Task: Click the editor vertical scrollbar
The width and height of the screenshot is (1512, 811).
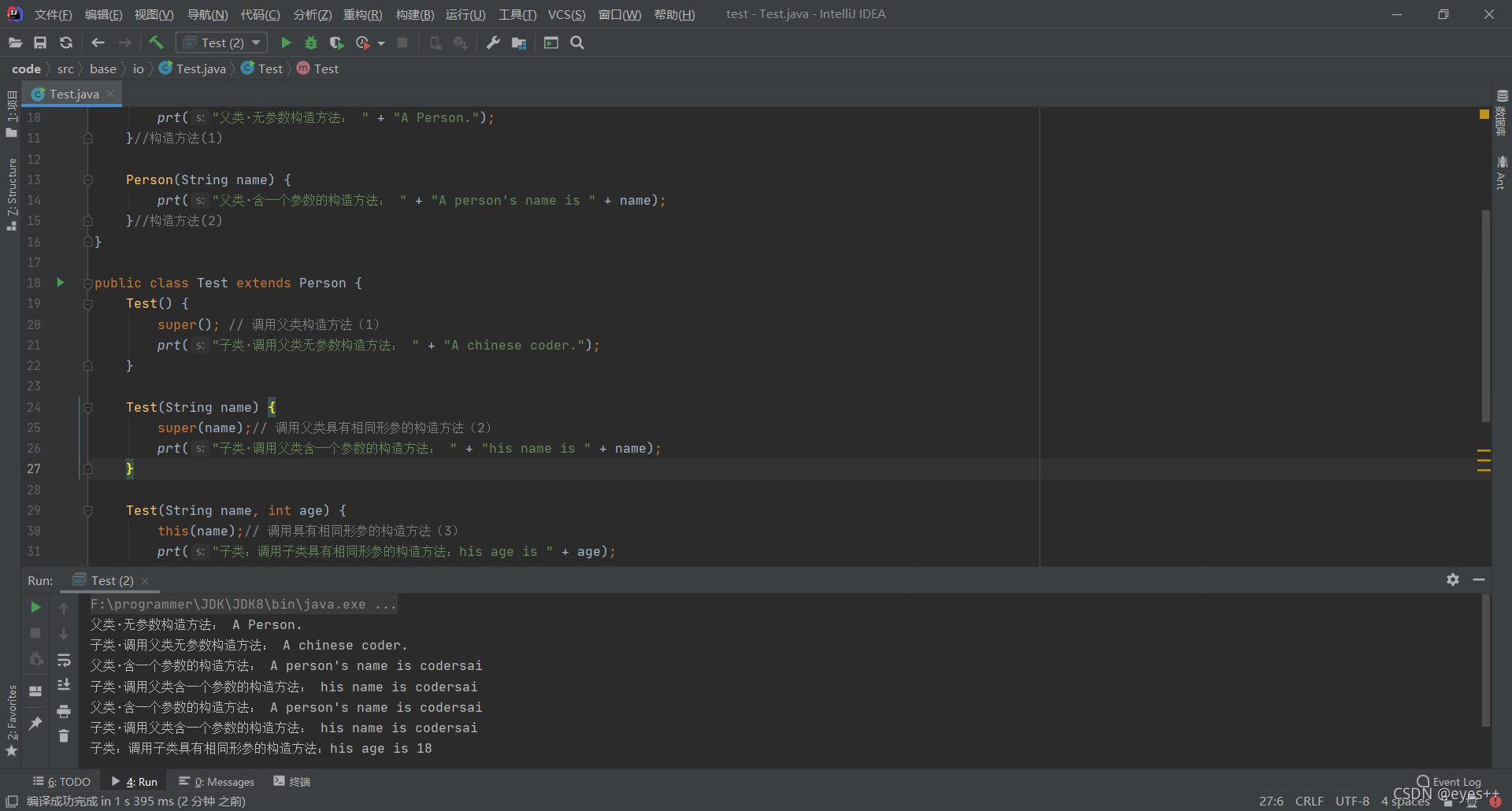Action: (x=1485, y=315)
